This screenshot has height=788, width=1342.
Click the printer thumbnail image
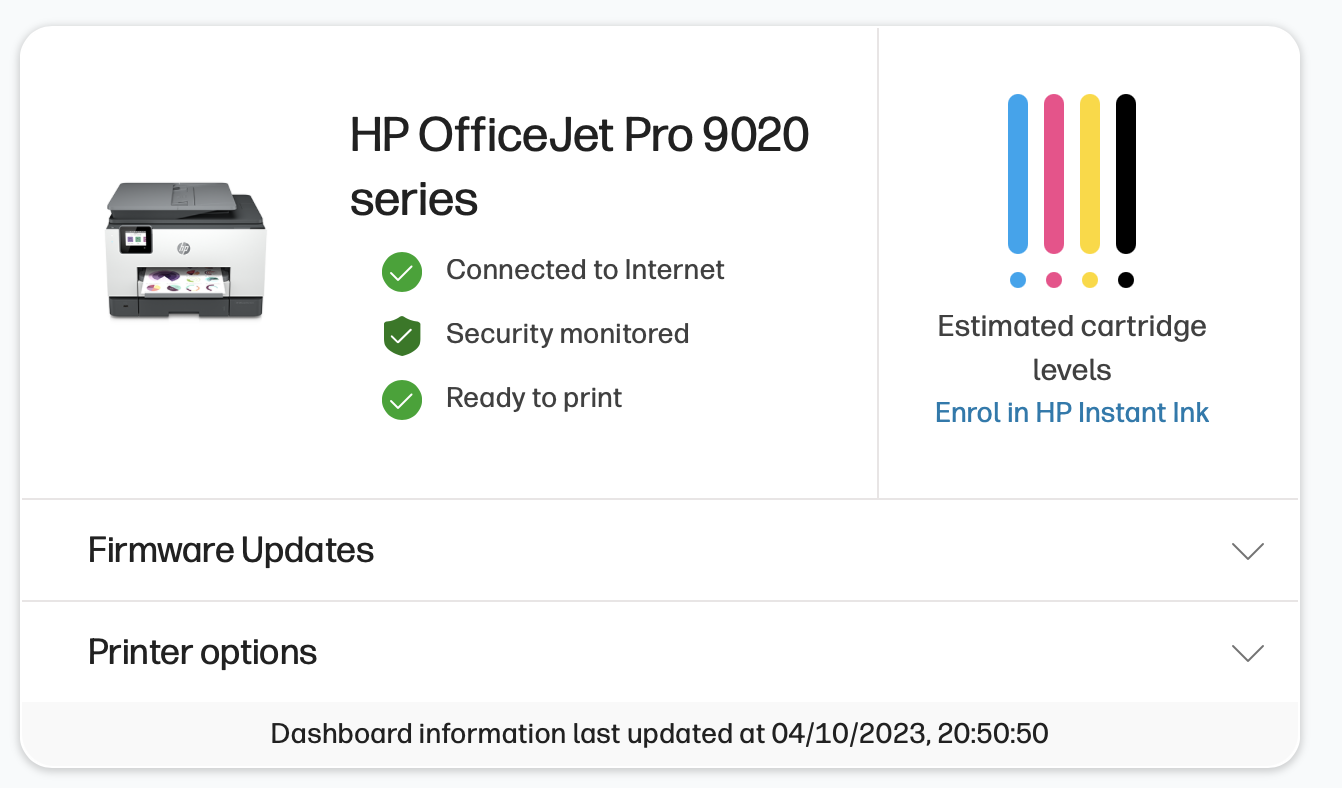[x=186, y=250]
